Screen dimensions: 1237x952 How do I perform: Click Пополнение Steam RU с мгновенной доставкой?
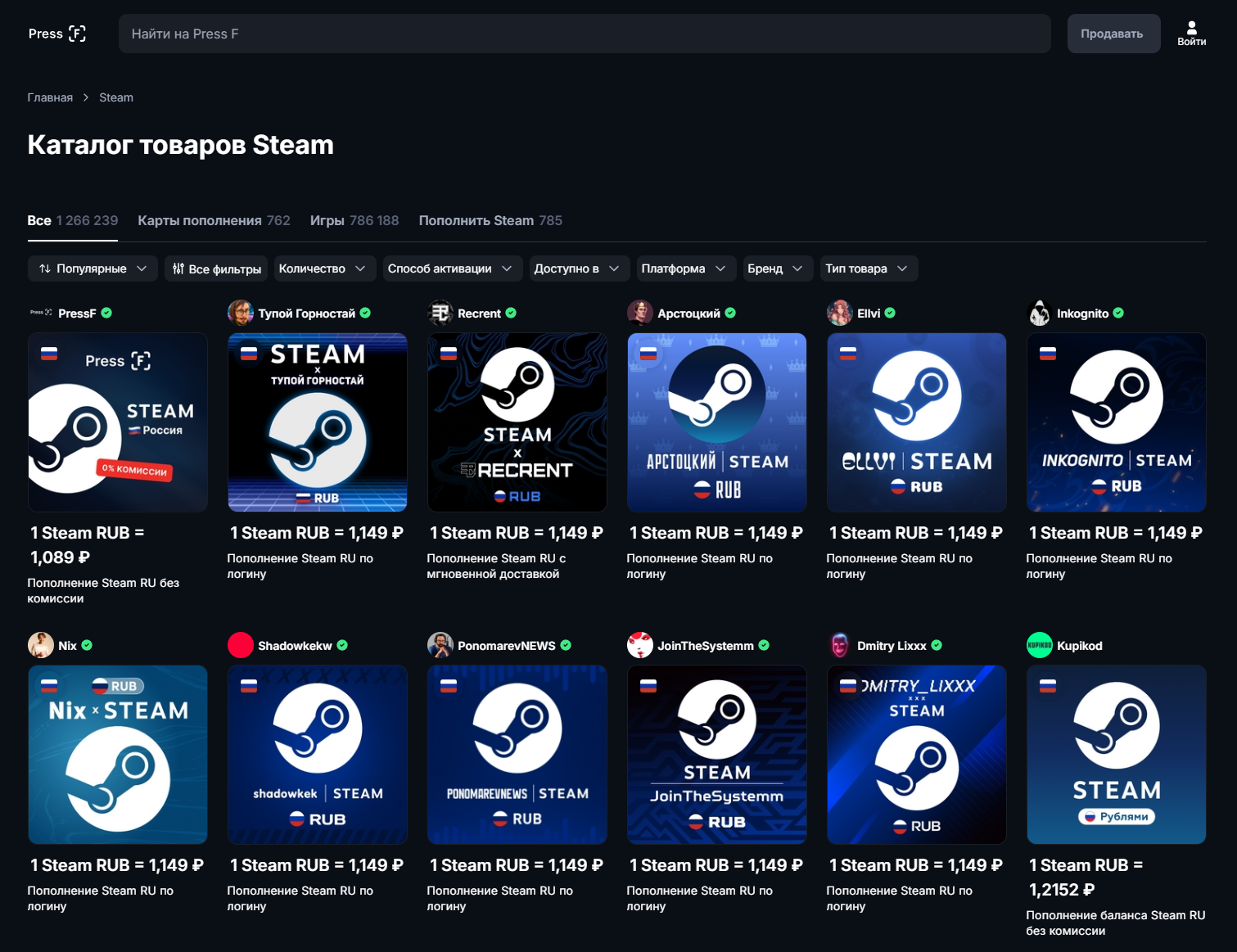coord(496,566)
